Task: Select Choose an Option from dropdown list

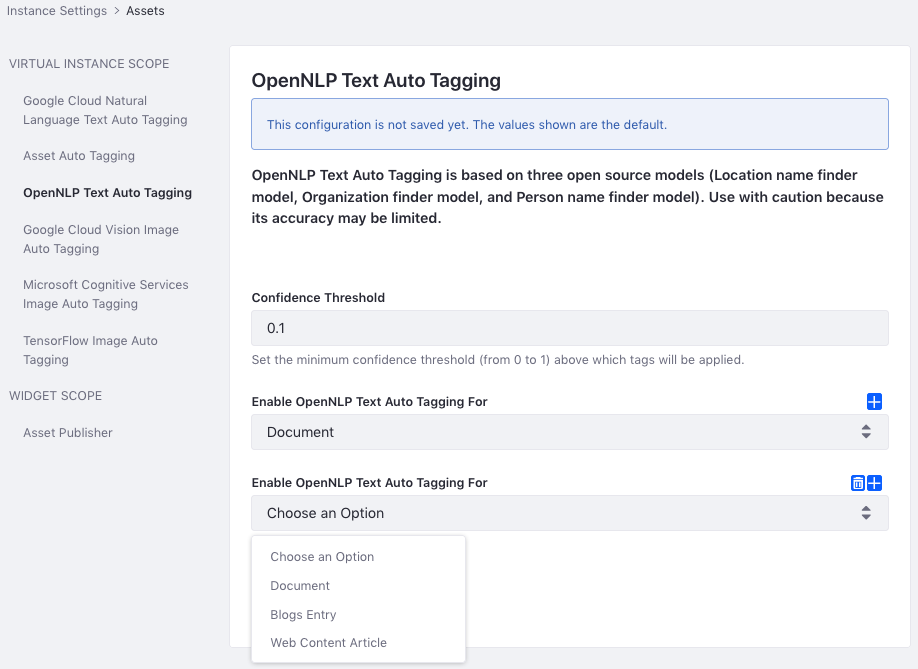Action: point(322,557)
